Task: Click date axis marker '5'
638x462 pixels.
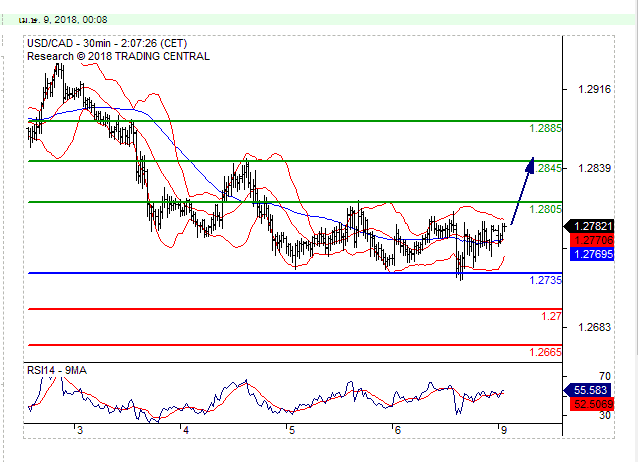Action: coord(292,430)
